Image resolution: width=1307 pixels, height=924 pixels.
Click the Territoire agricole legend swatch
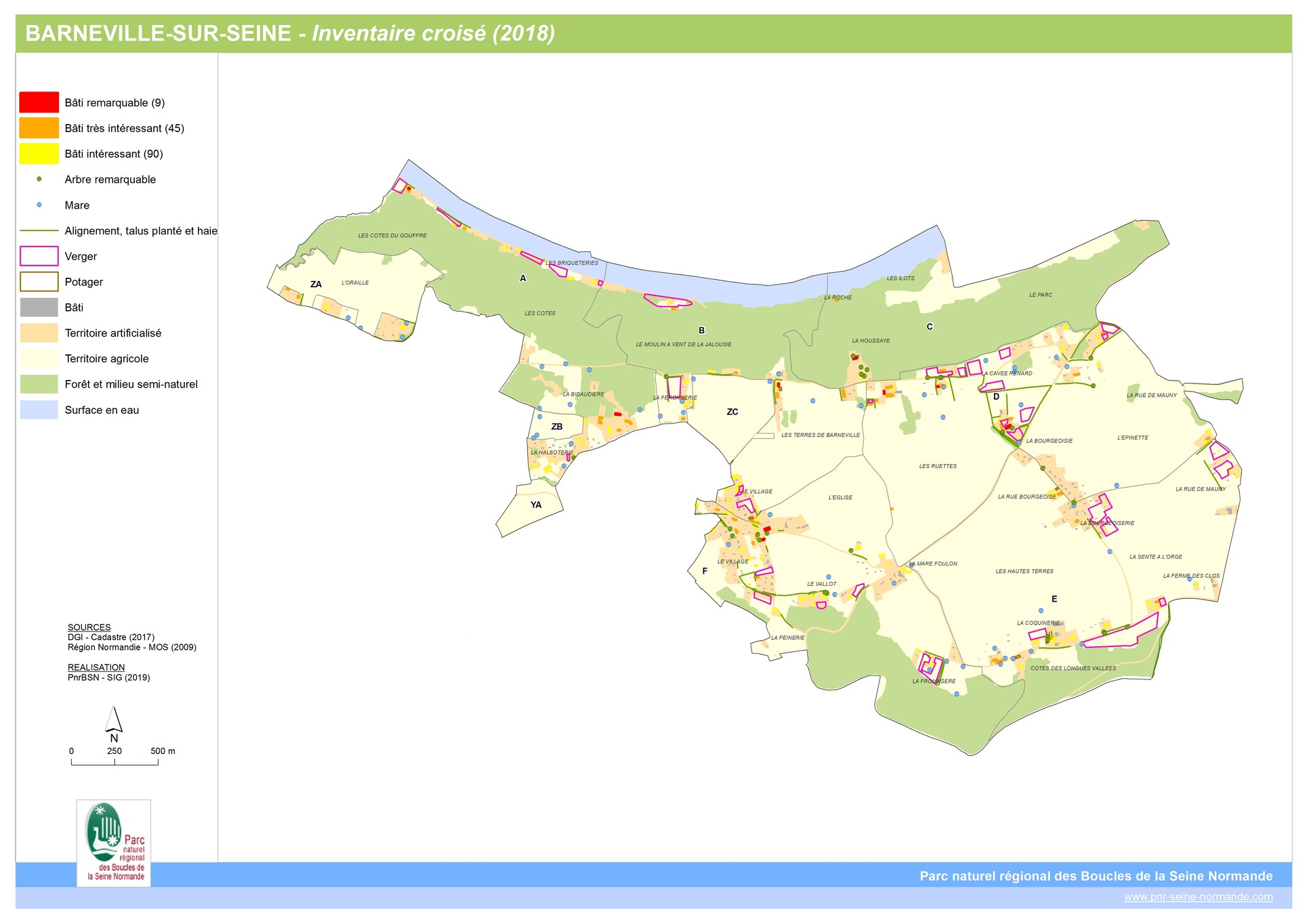coord(39,358)
